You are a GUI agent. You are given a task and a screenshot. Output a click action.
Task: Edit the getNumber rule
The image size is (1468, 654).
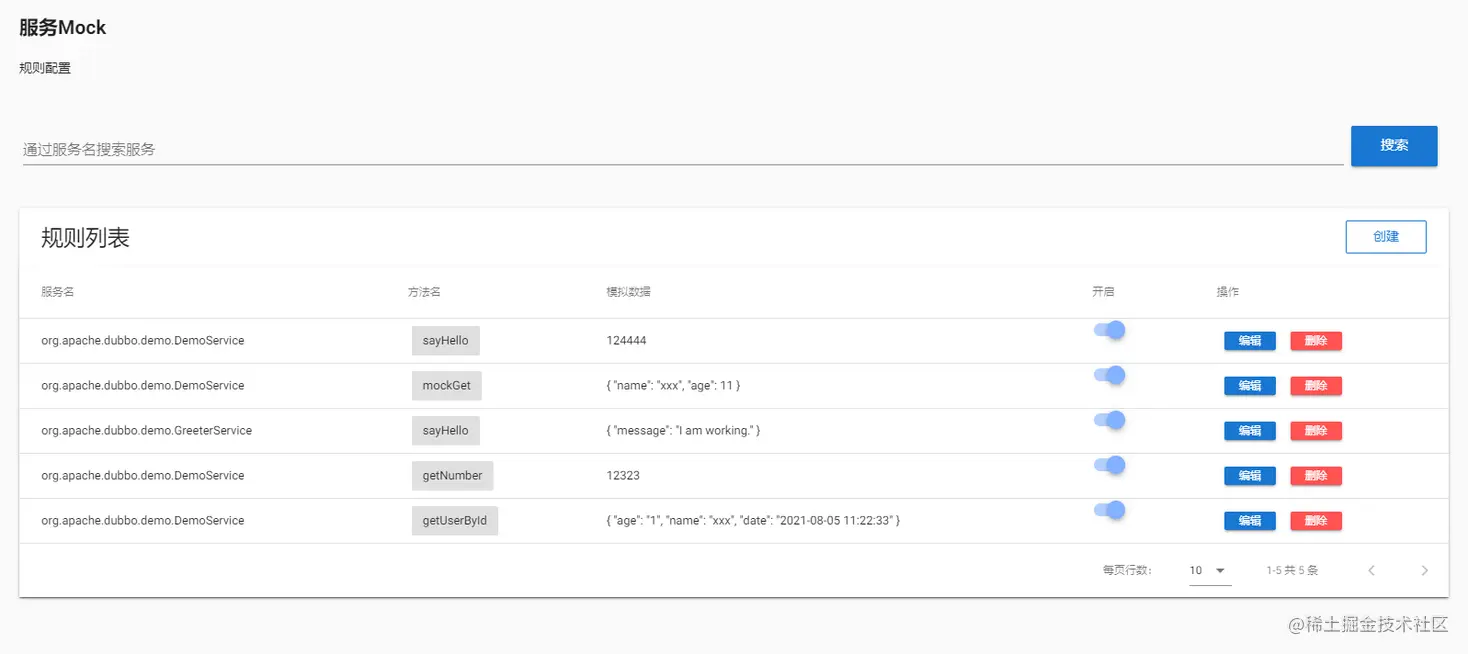1250,476
